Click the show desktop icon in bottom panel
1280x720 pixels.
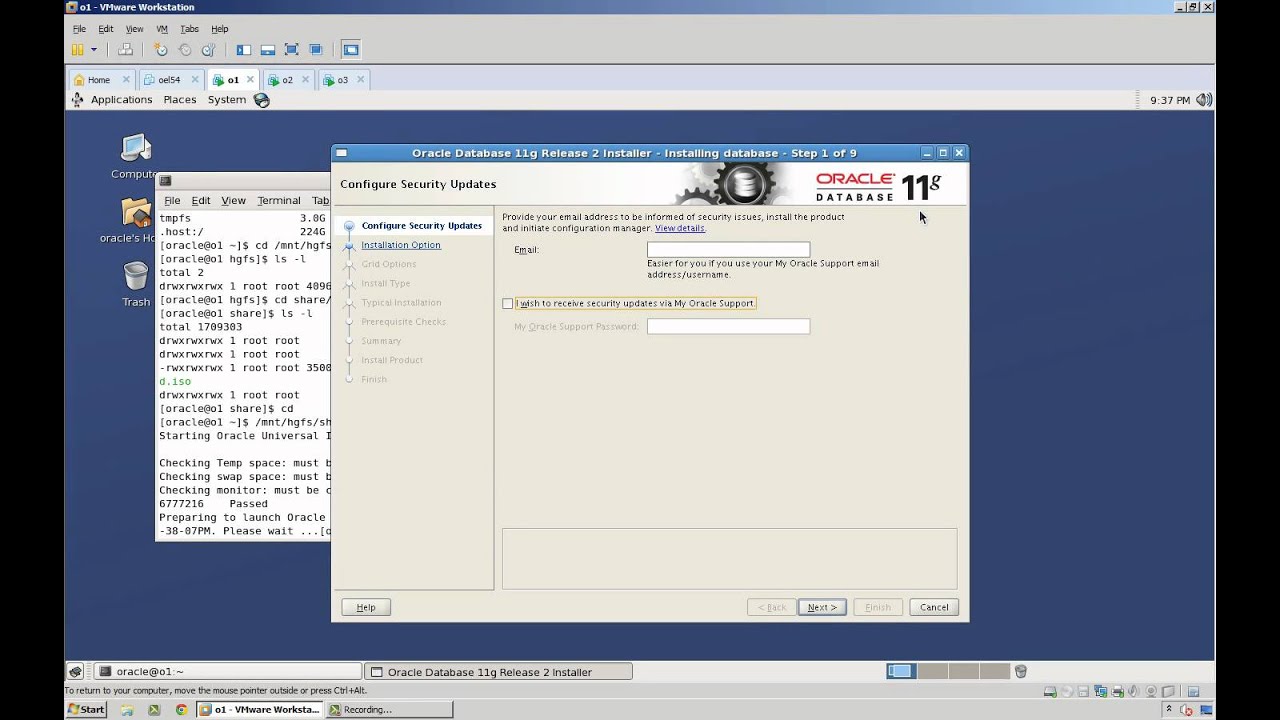click(x=75, y=672)
